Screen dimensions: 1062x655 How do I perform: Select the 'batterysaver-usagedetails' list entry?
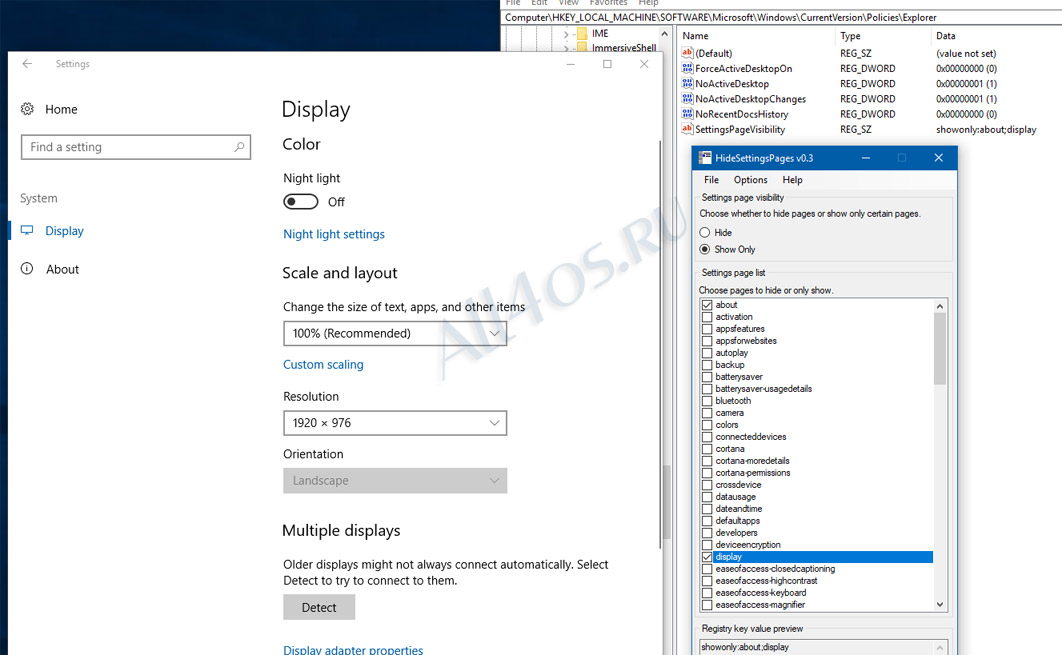click(x=763, y=389)
